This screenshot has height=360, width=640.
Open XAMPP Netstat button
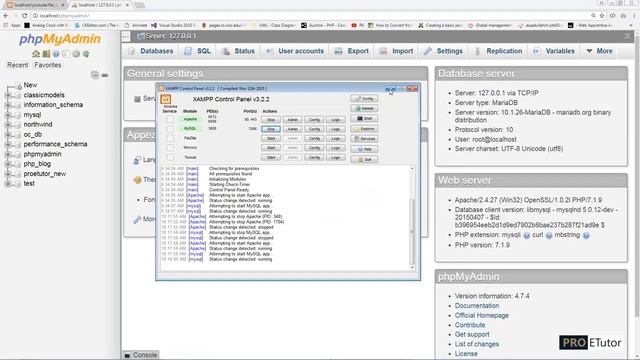coord(364,109)
